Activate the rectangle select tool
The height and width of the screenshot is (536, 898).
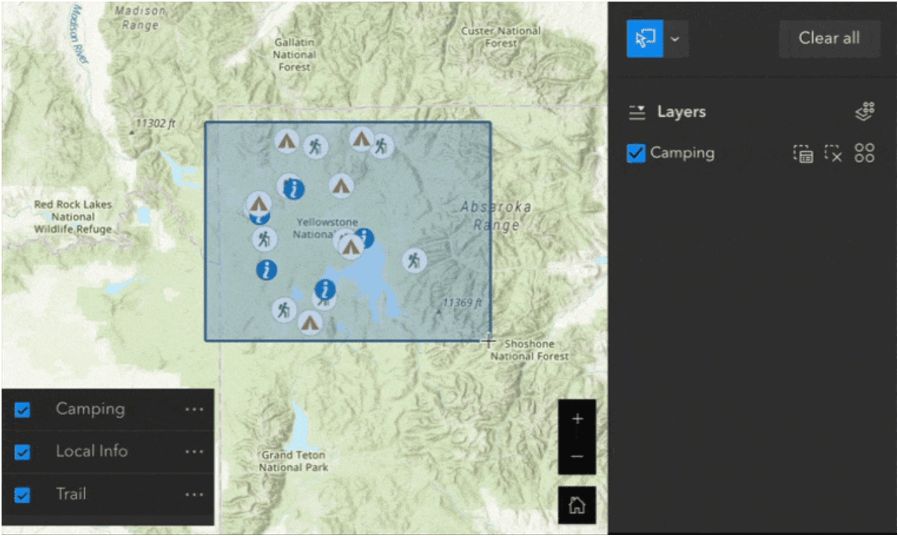(x=645, y=38)
